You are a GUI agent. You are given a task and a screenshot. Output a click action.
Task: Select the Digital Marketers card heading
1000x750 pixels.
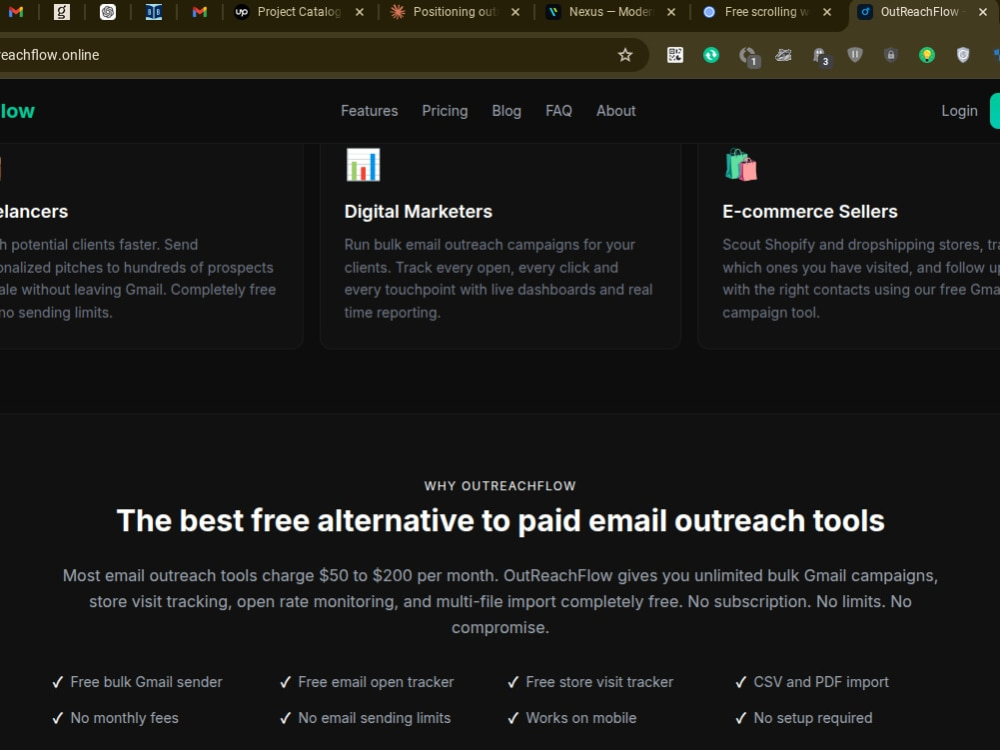pos(418,212)
